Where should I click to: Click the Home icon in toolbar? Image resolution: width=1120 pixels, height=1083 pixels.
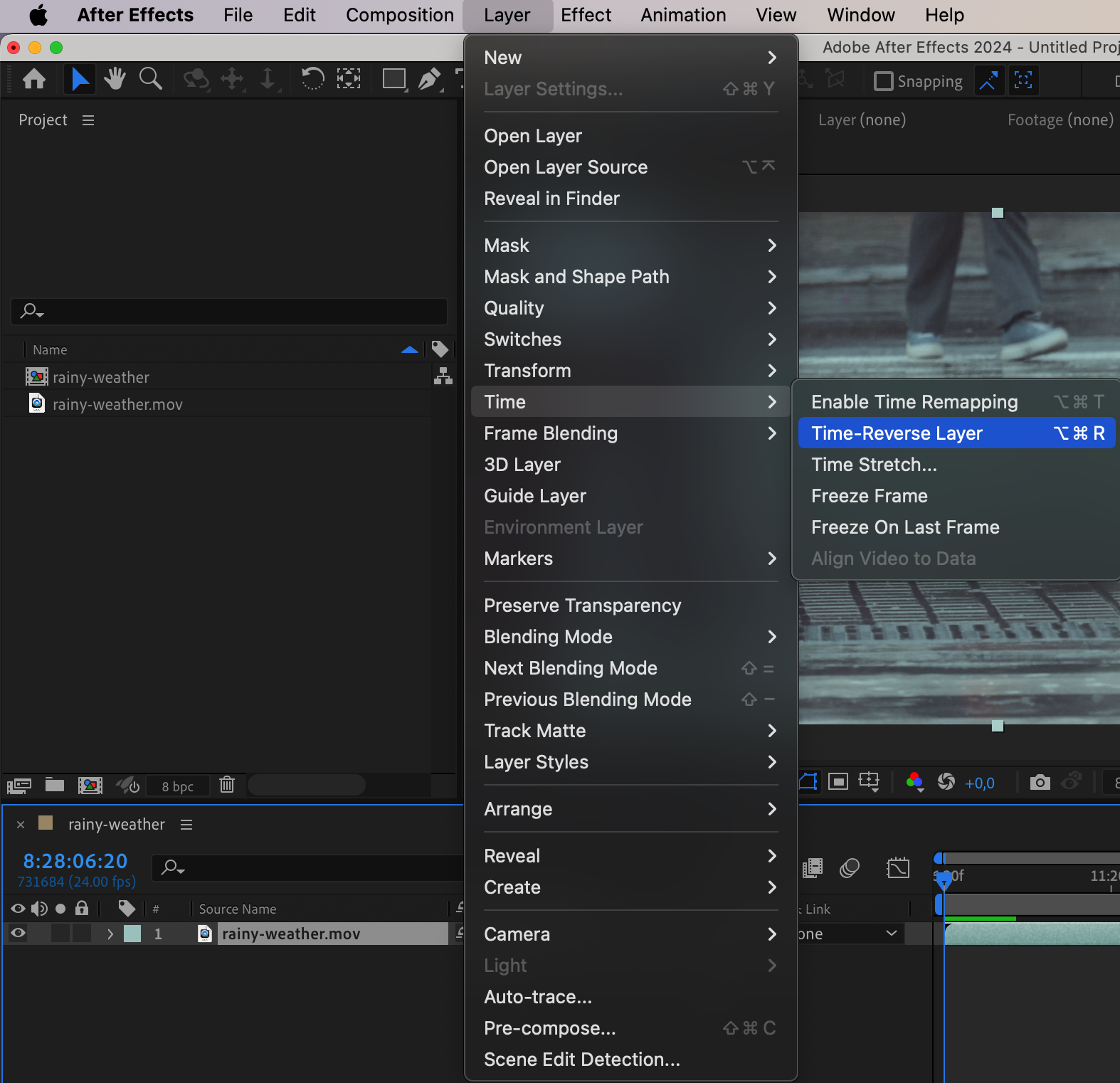point(34,79)
